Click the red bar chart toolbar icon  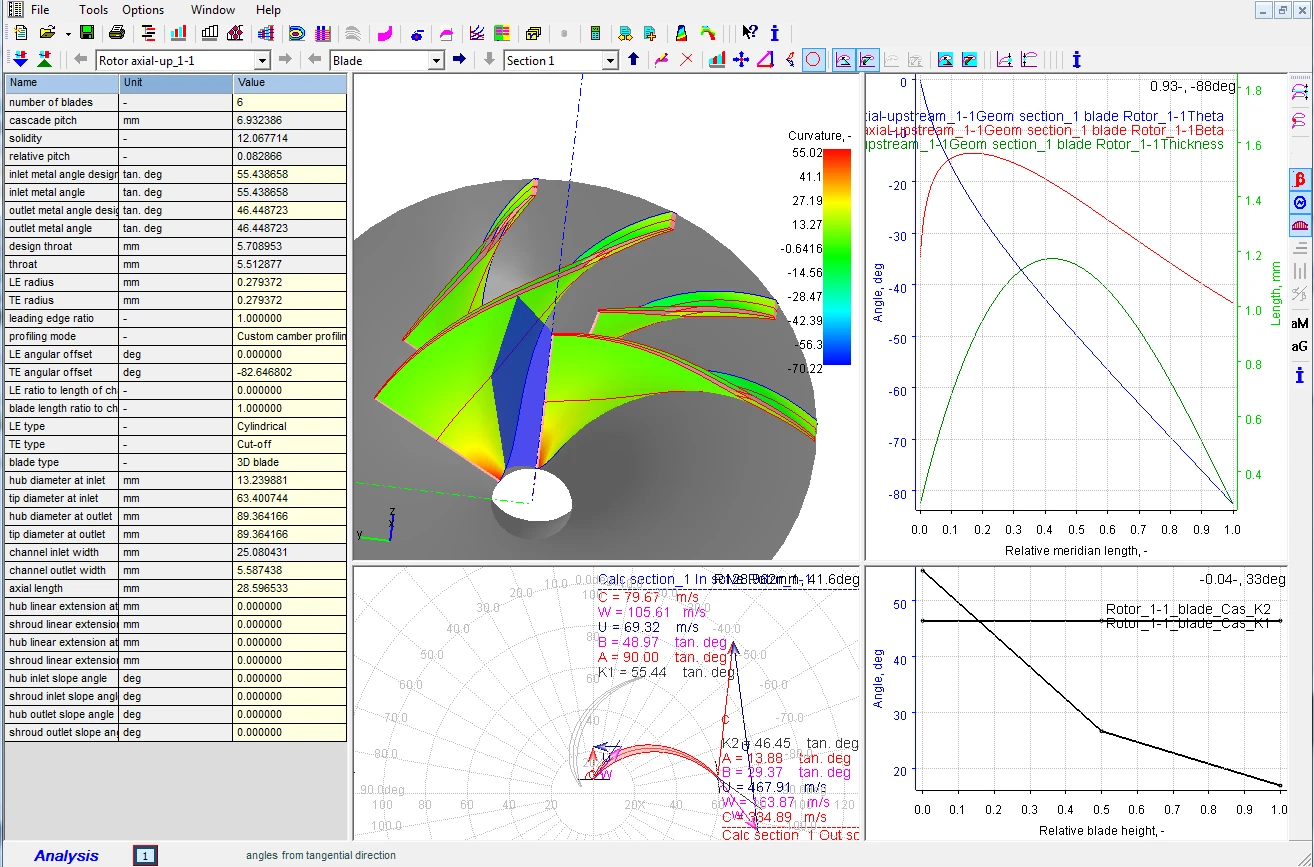[179, 33]
